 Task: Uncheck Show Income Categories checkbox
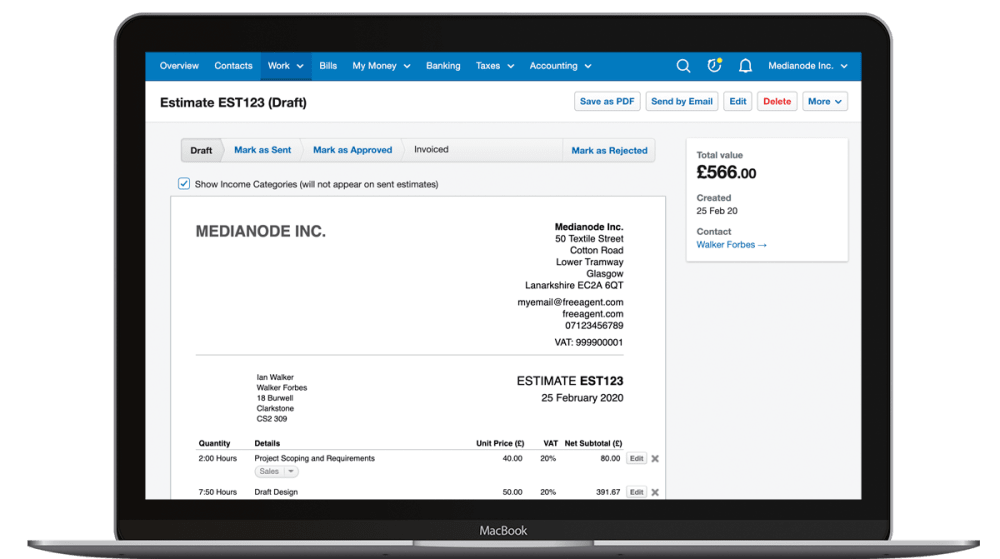184,184
